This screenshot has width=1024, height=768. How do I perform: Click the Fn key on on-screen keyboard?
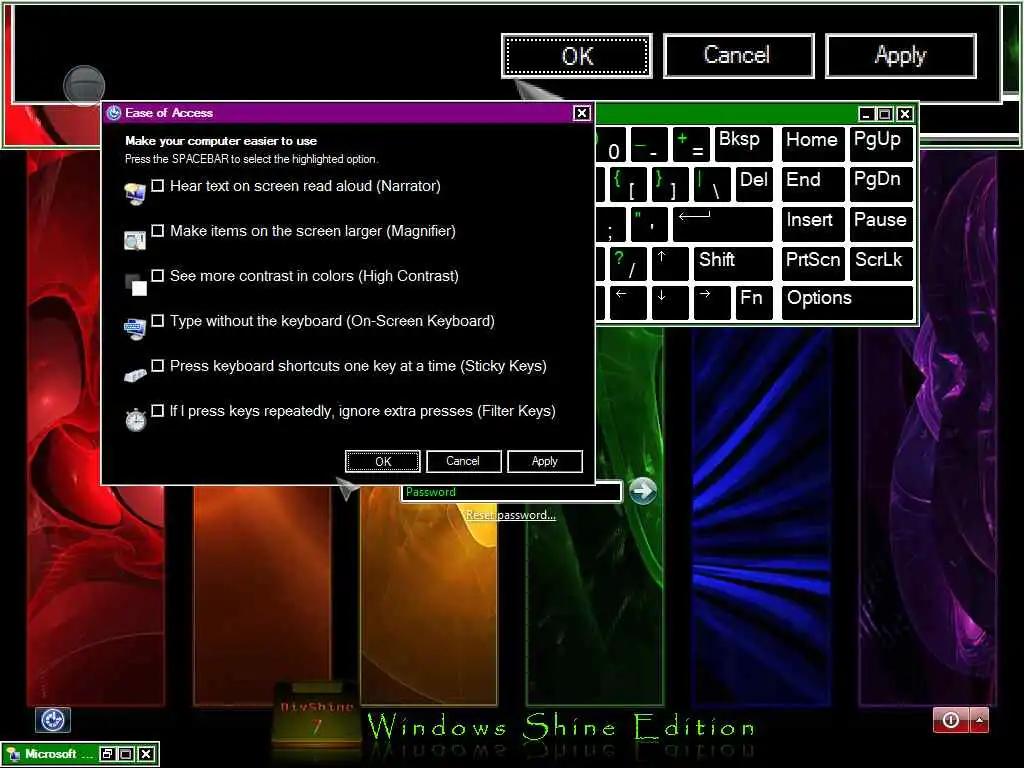754,303
